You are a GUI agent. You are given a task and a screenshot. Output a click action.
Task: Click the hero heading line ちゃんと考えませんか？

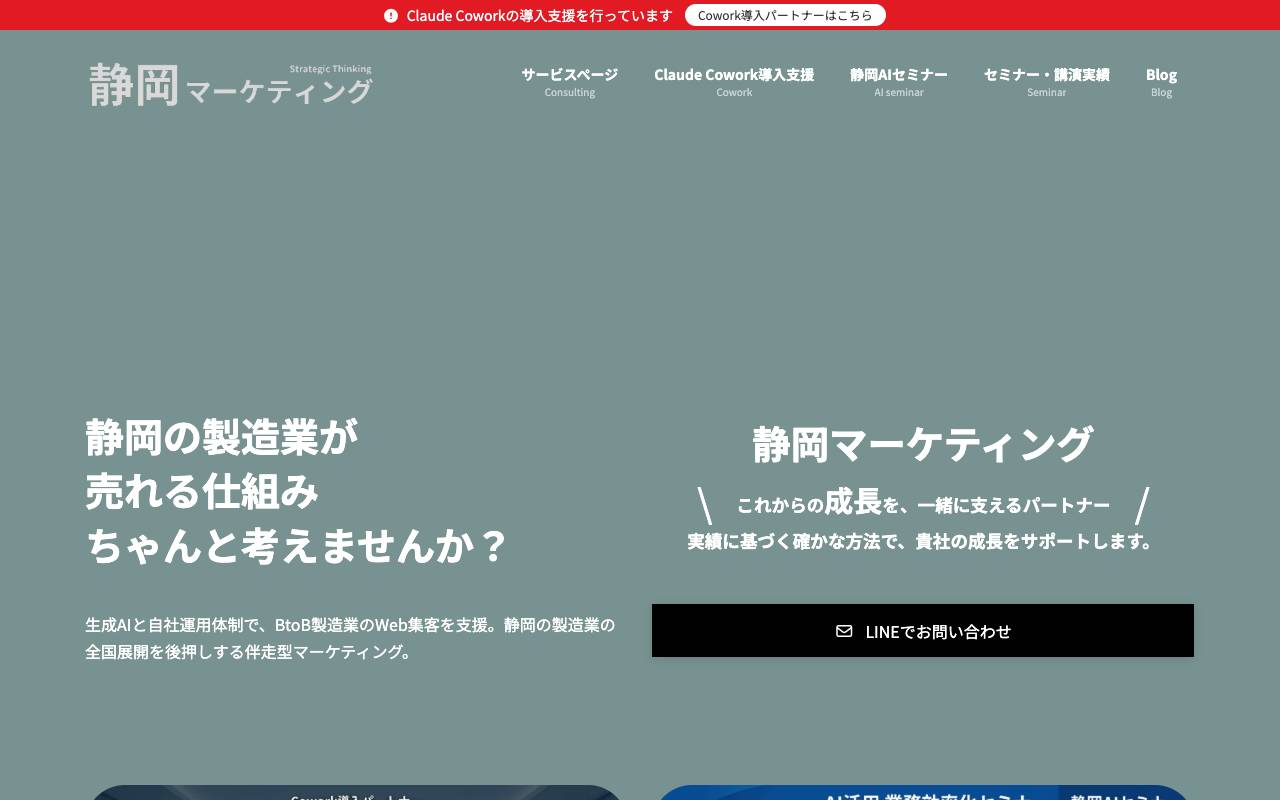297,546
